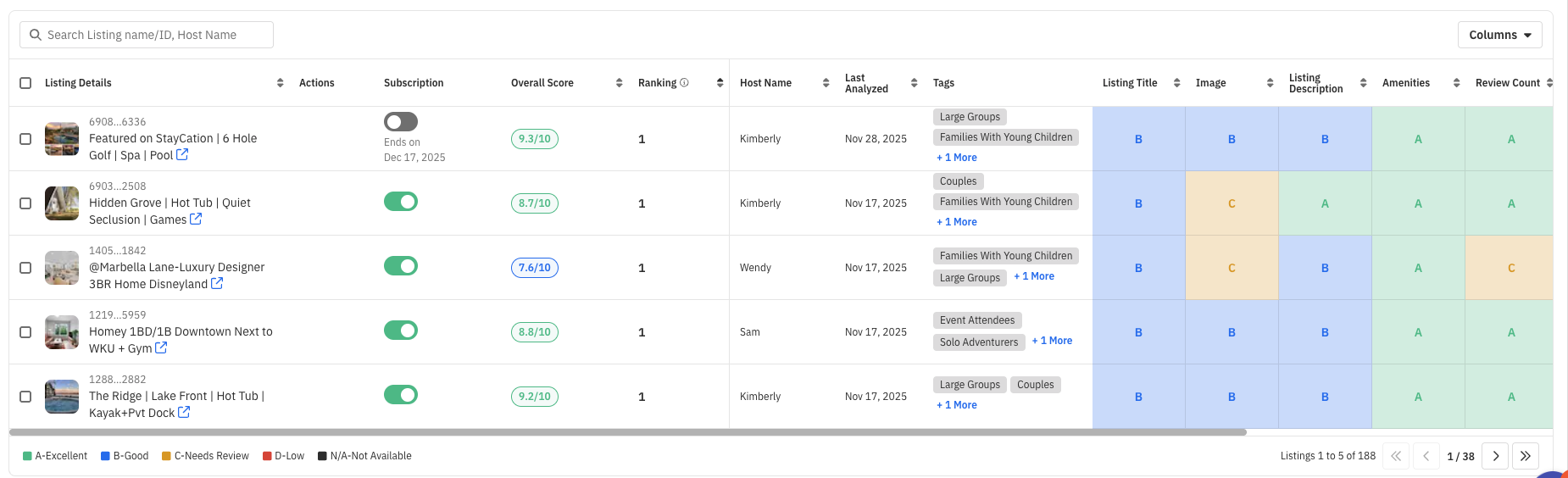Click the search listing name input field
This screenshot has height=478, width=1568.
(147, 35)
